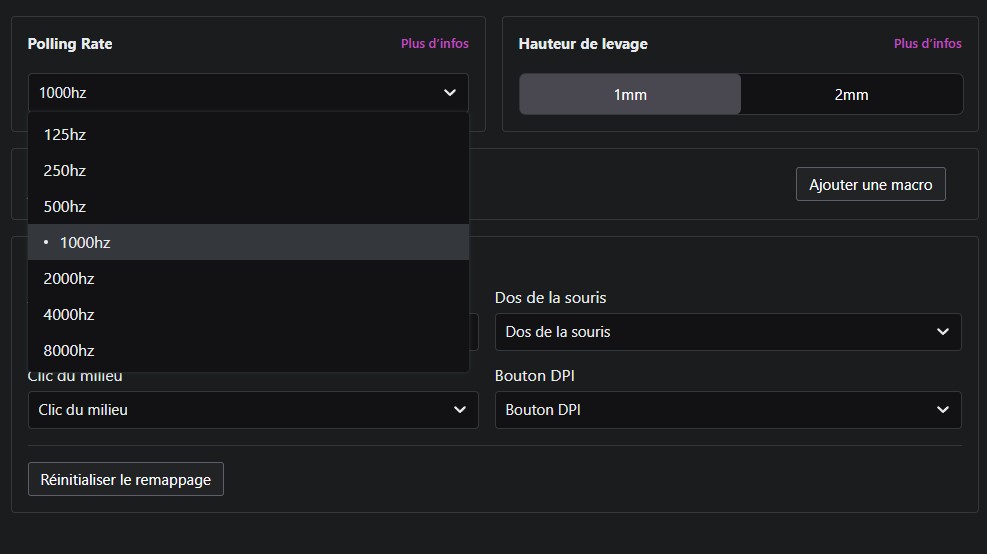Click the Dos de la souris label
Viewport: 987px width, 554px height.
[x=550, y=298]
